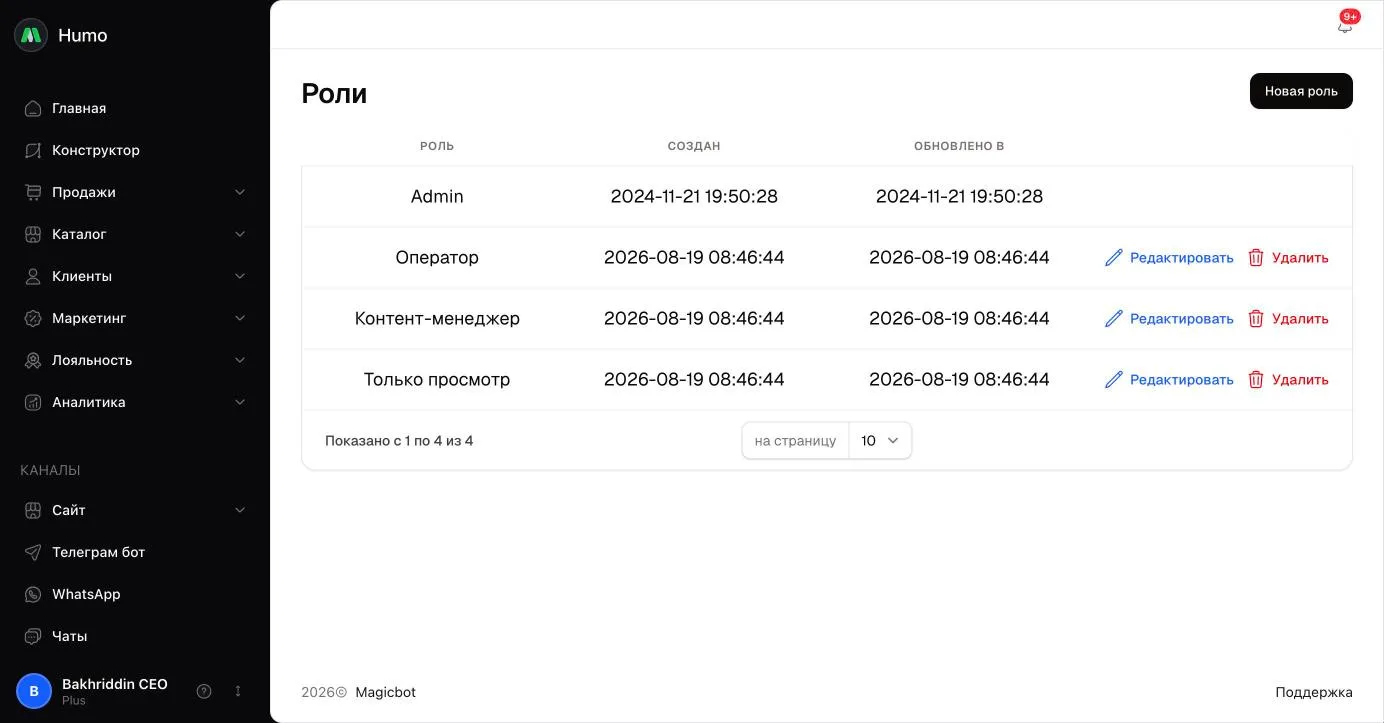Image resolution: width=1384 pixels, height=723 pixels.
Task: Expand the Аналитика menu chevron
Action: pyautogui.click(x=240, y=402)
